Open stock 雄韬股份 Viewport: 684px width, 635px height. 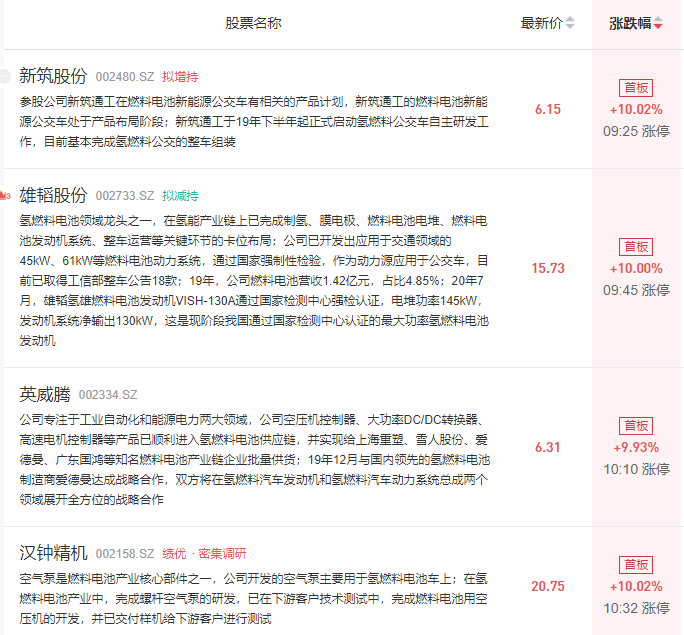53,195
